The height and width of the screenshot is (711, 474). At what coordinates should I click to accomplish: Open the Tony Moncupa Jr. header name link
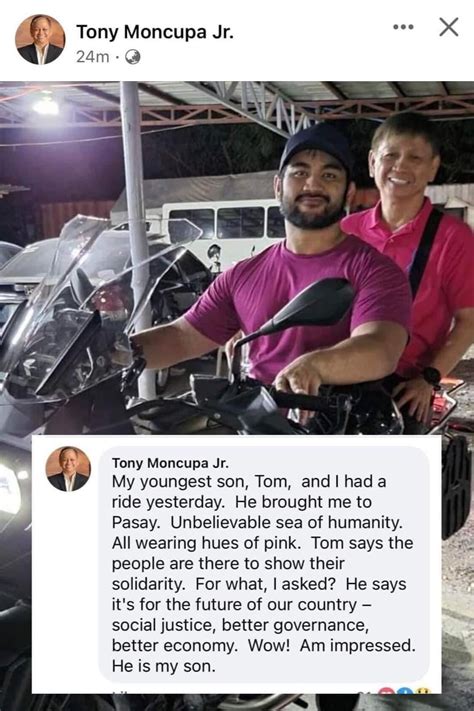[x=155, y=32]
